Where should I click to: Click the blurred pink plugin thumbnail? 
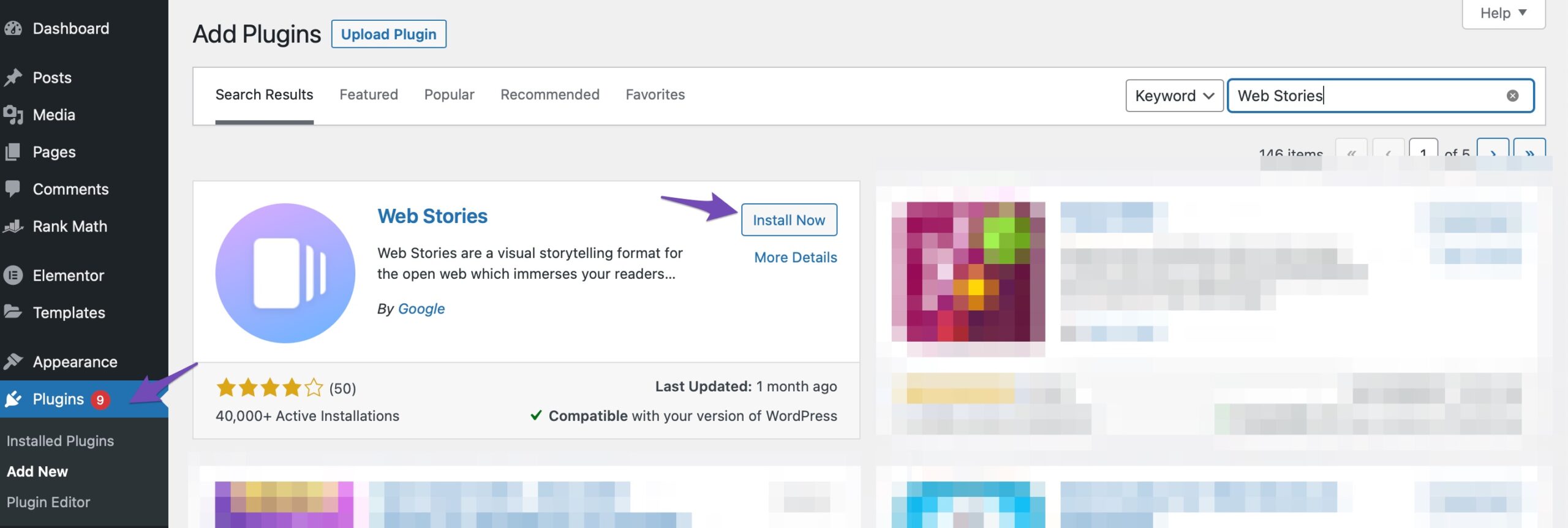point(968,272)
